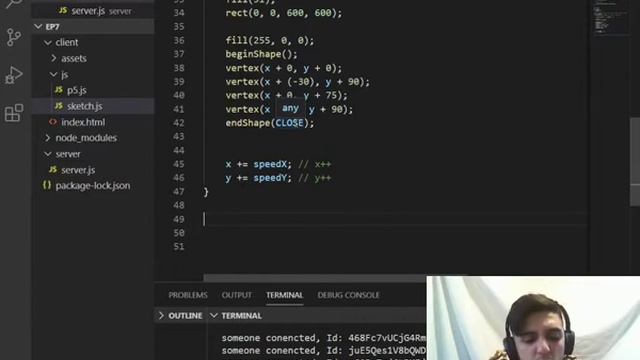Click the speedX variable on line 45
This screenshot has height=360, width=640.
click(270, 164)
